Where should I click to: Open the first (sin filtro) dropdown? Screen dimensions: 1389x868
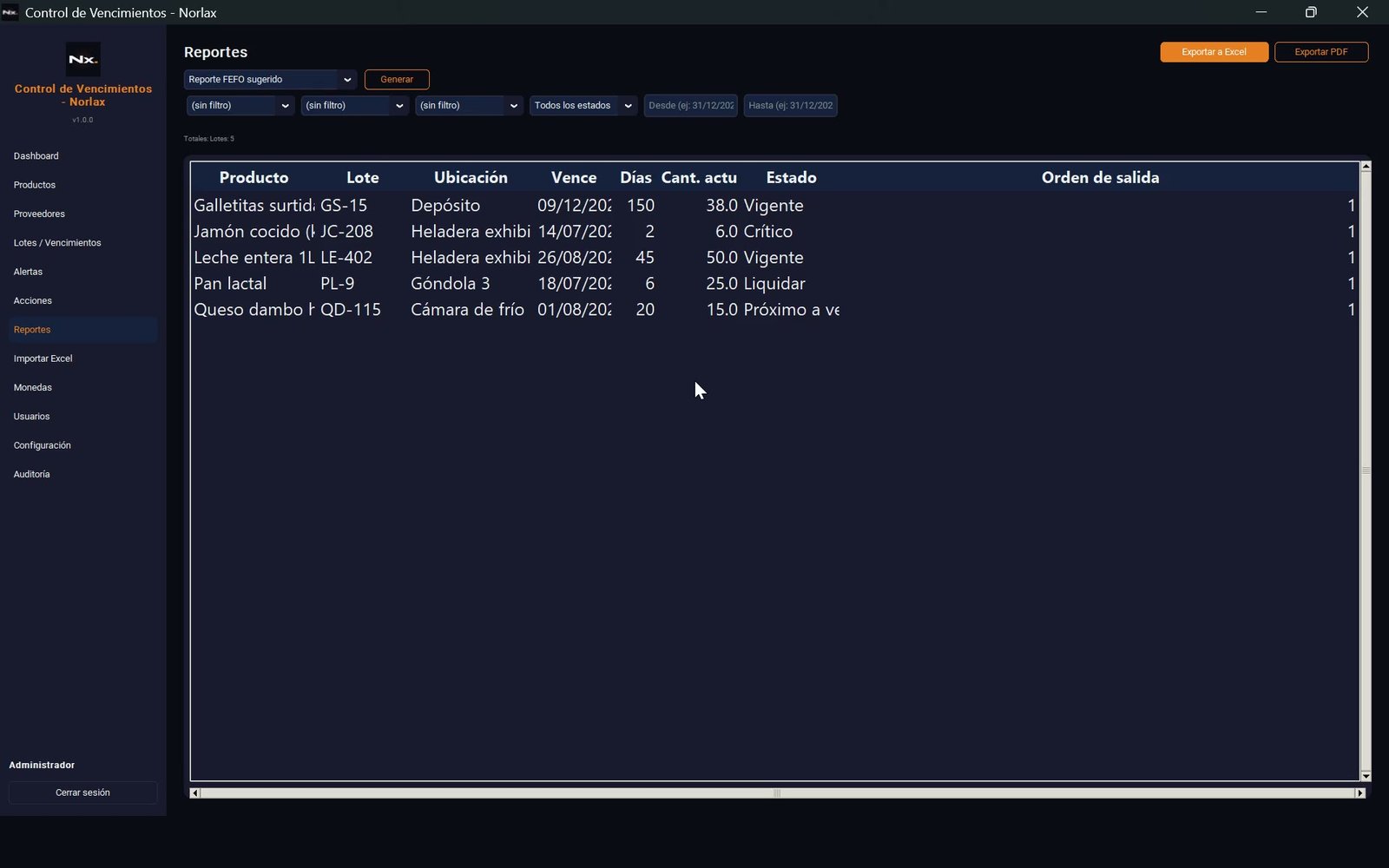tap(240, 105)
